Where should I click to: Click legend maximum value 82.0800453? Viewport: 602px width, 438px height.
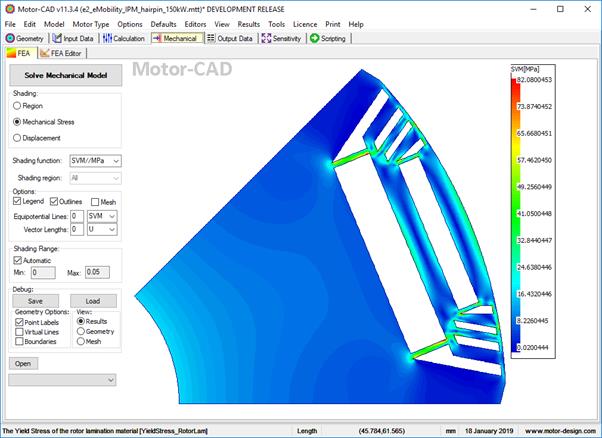534,80
